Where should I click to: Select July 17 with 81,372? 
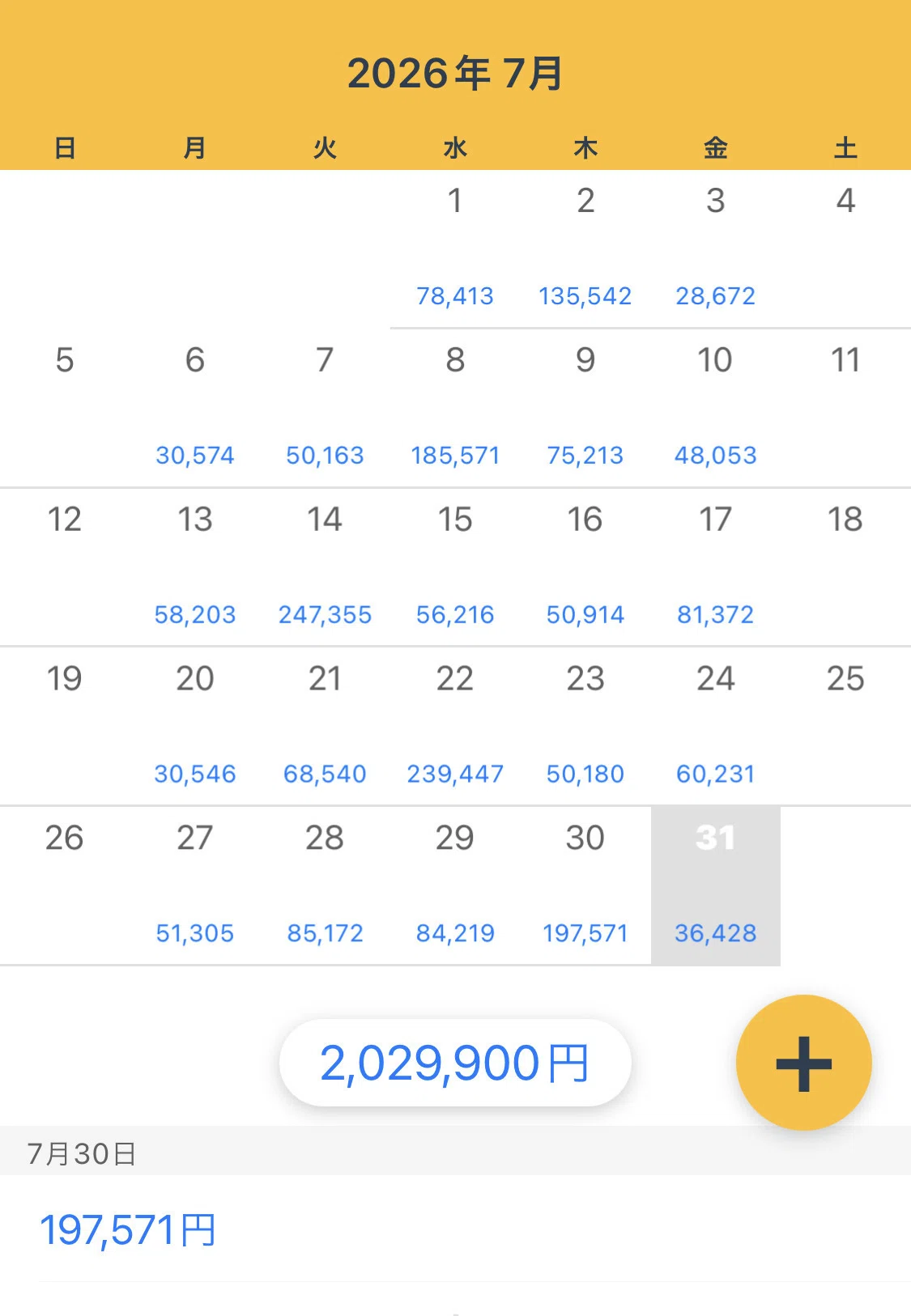pyautogui.click(x=716, y=567)
